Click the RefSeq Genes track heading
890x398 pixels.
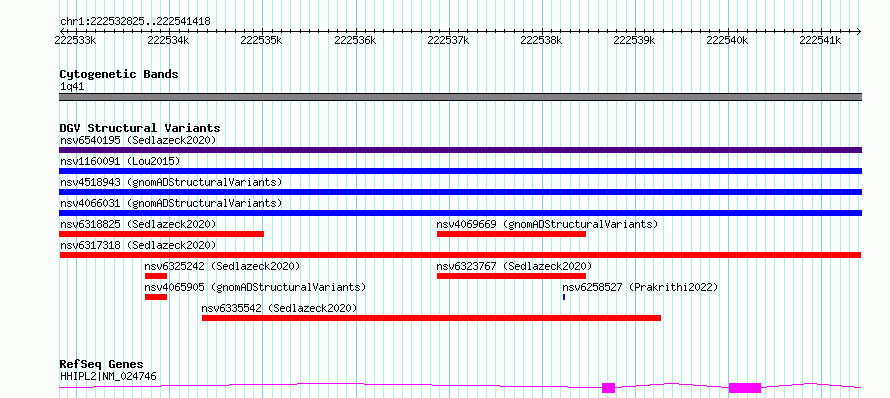(102, 364)
